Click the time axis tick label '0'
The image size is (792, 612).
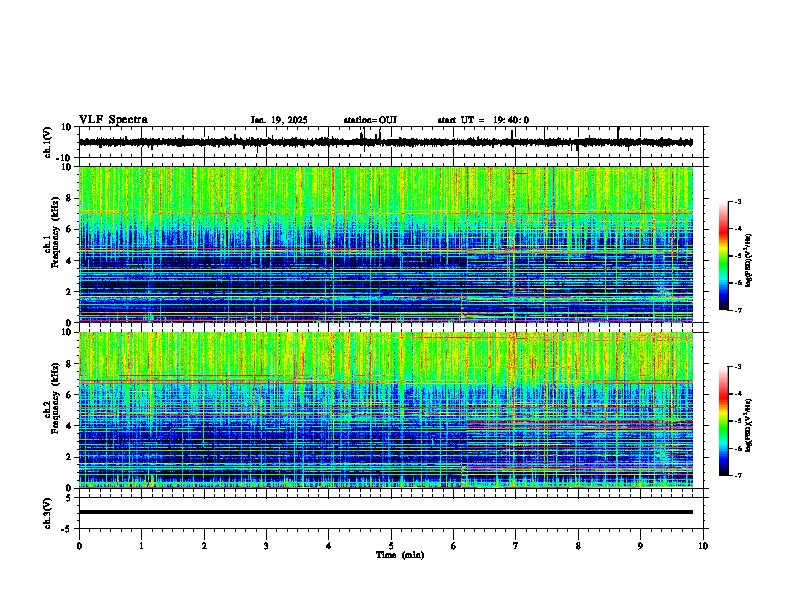click(79, 546)
